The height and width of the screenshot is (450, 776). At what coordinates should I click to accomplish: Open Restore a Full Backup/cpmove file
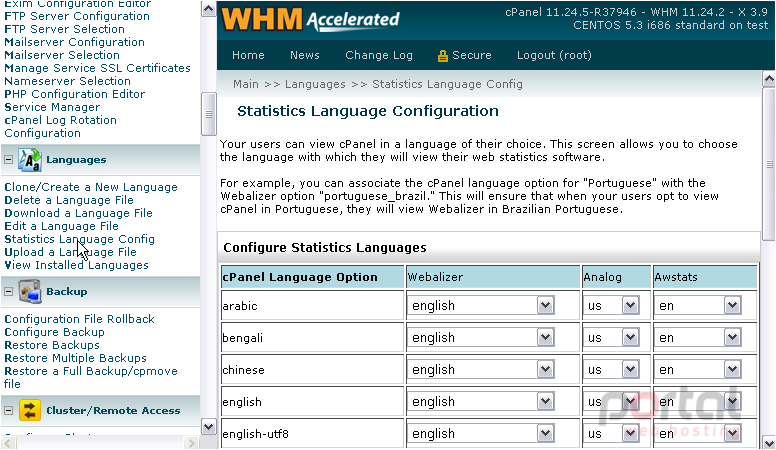tap(91, 377)
